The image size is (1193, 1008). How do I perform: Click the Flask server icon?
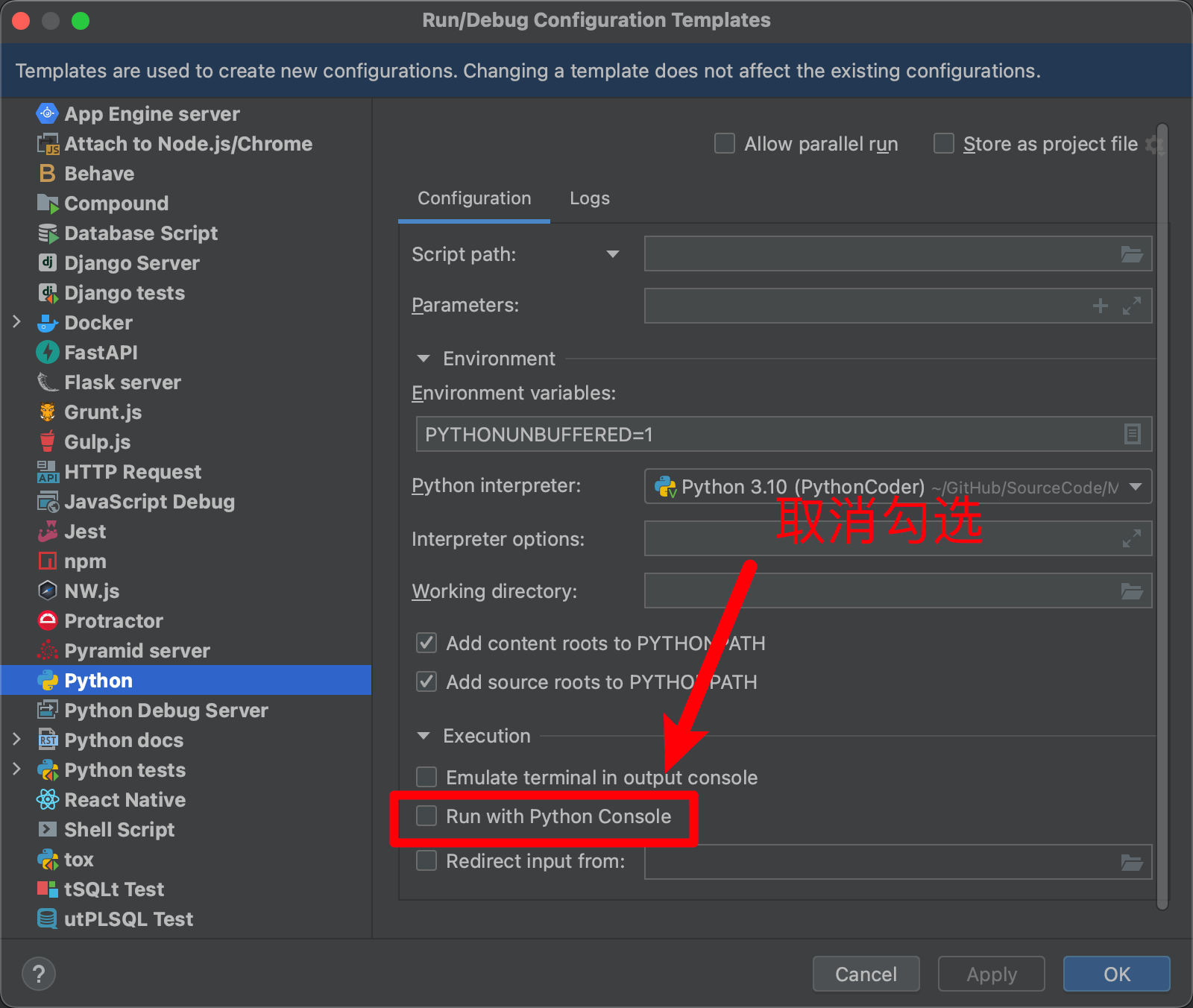(47, 382)
